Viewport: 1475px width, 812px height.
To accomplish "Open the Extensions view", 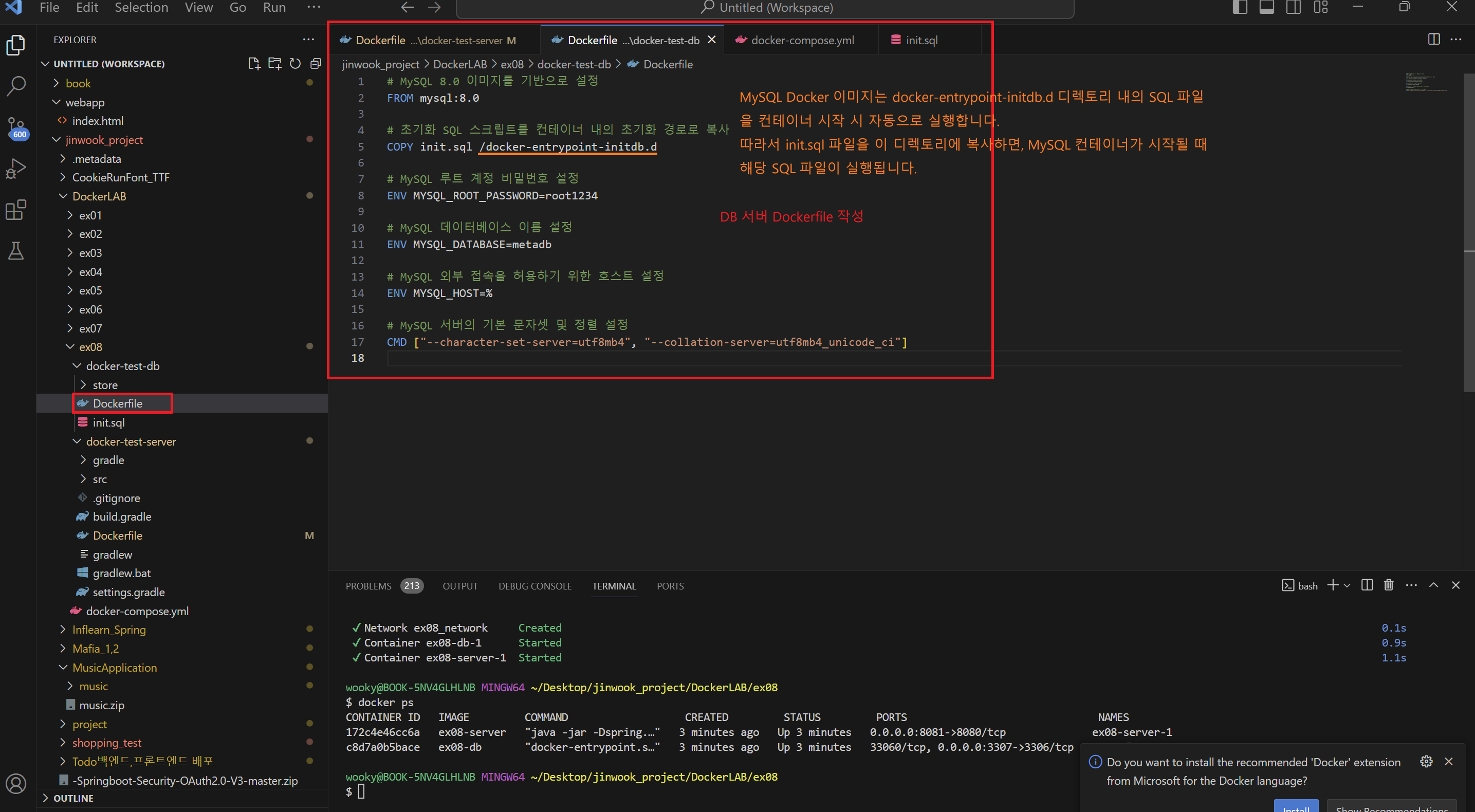I will pyautogui.click(x=16, y=210).
